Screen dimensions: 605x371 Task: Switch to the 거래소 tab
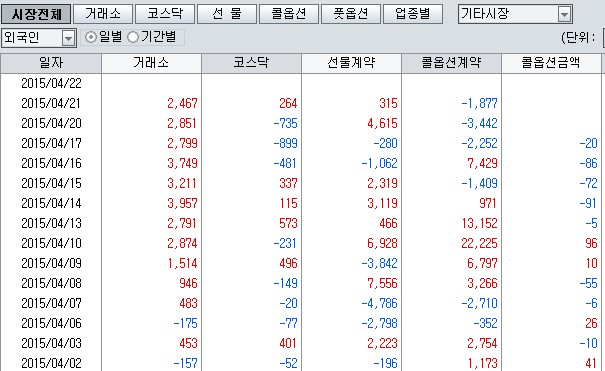tap(103, 14)
